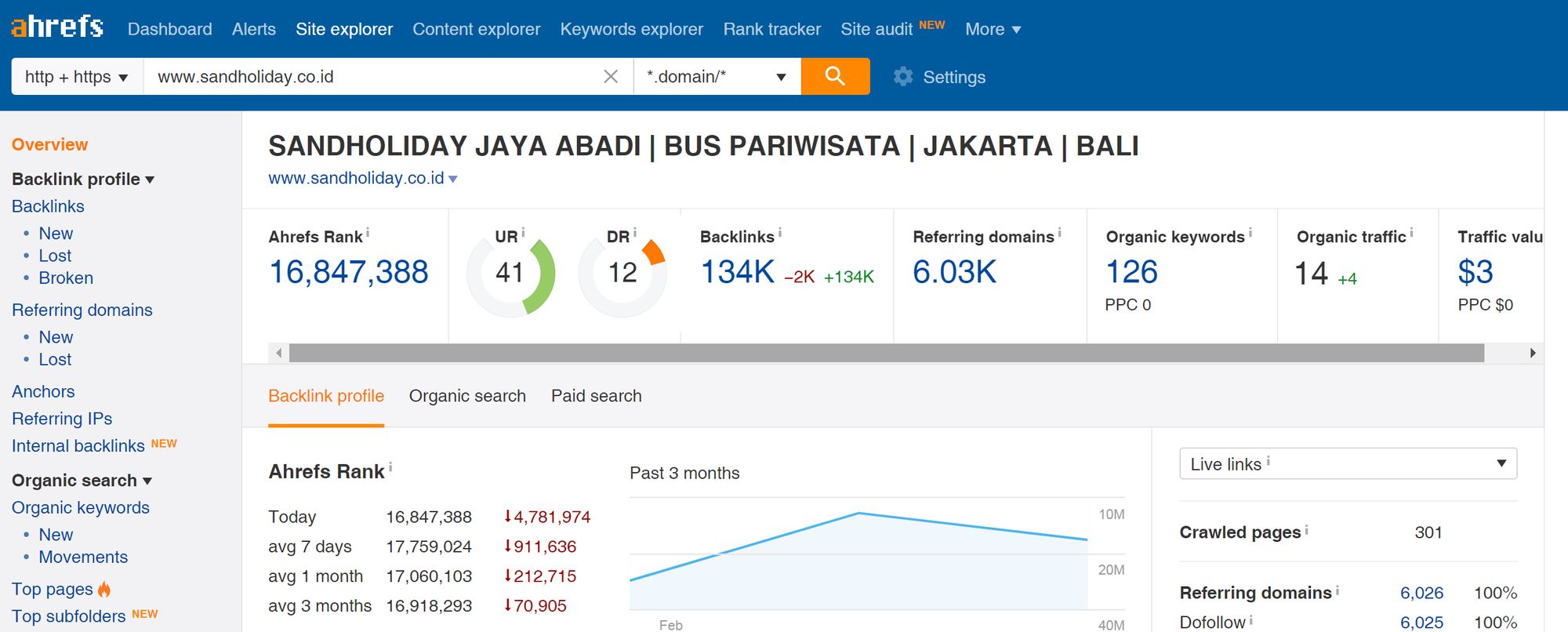This screenshot has width=1568, height=632.
Task: Click the info icon next to Live links
Action: (1269, 461)
